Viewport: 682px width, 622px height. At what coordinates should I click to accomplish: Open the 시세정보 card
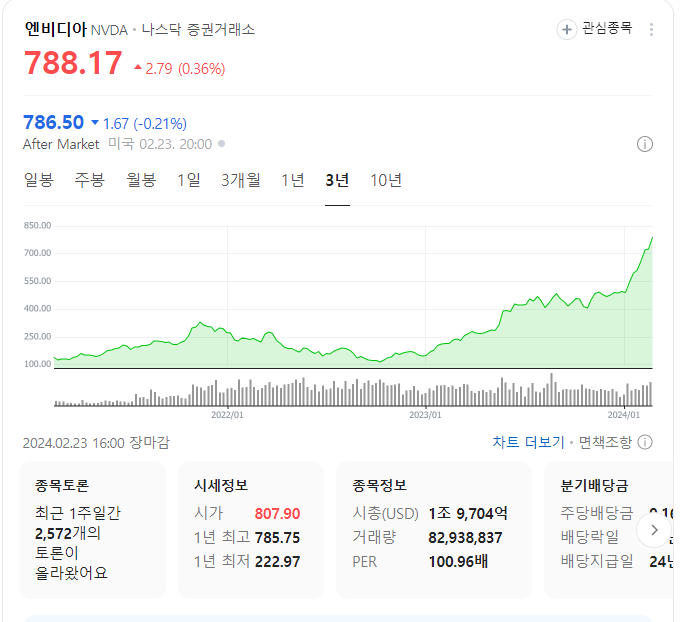[251, 530]
